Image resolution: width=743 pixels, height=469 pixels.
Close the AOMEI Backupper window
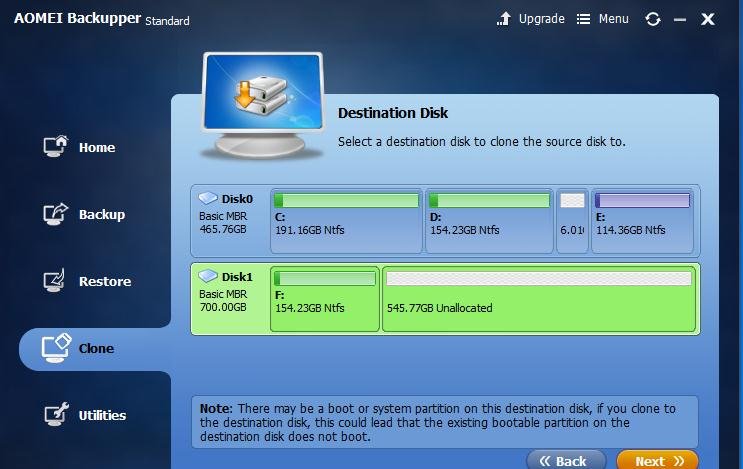click(708, 19)
